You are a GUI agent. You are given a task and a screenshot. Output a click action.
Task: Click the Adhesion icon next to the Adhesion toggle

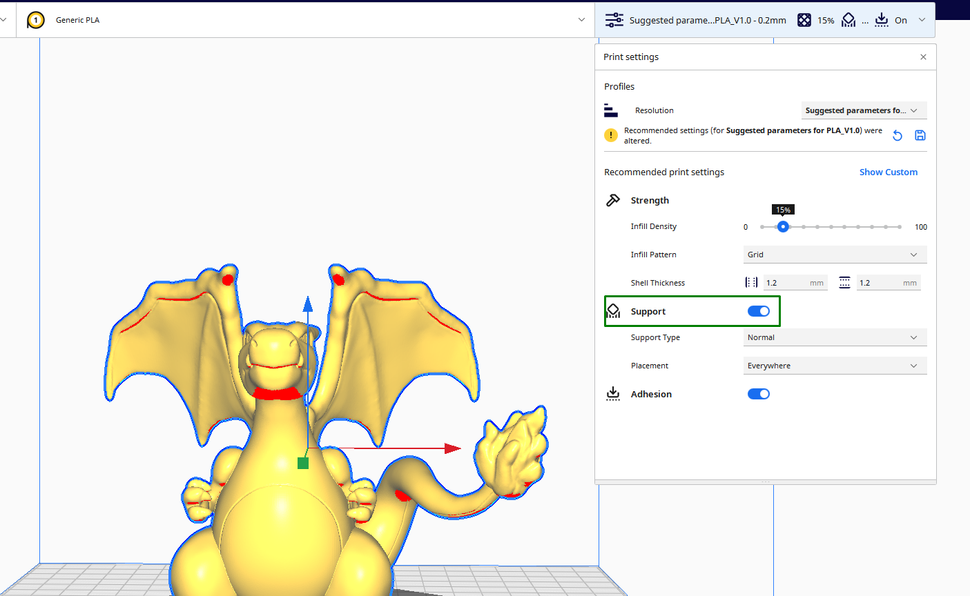[x=613, y=393]
